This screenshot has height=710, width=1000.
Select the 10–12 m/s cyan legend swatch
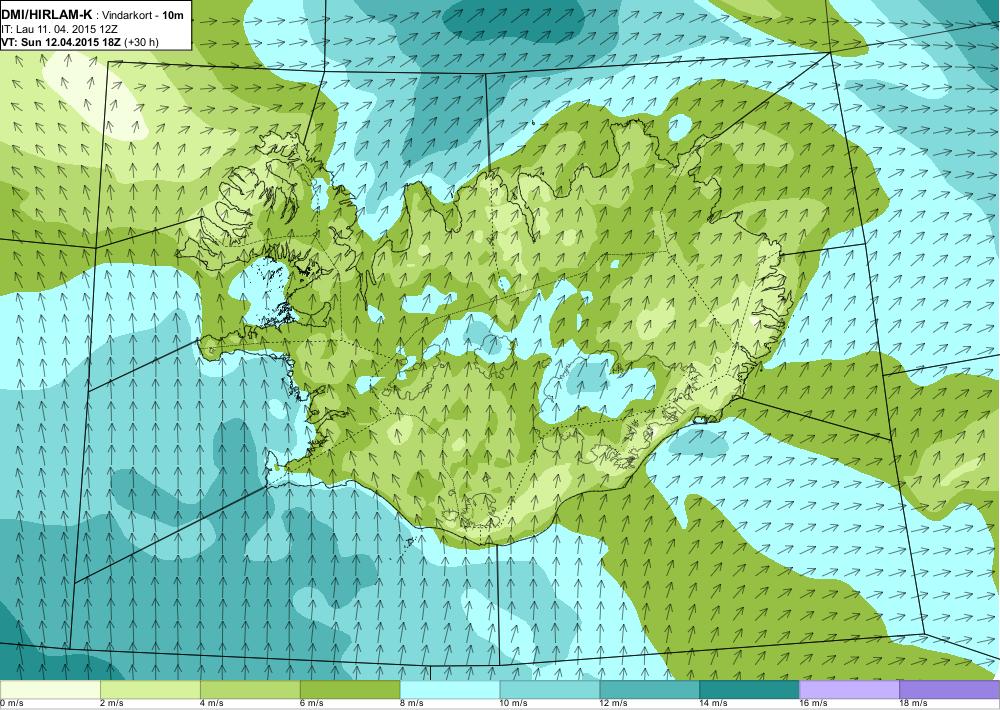550,689
